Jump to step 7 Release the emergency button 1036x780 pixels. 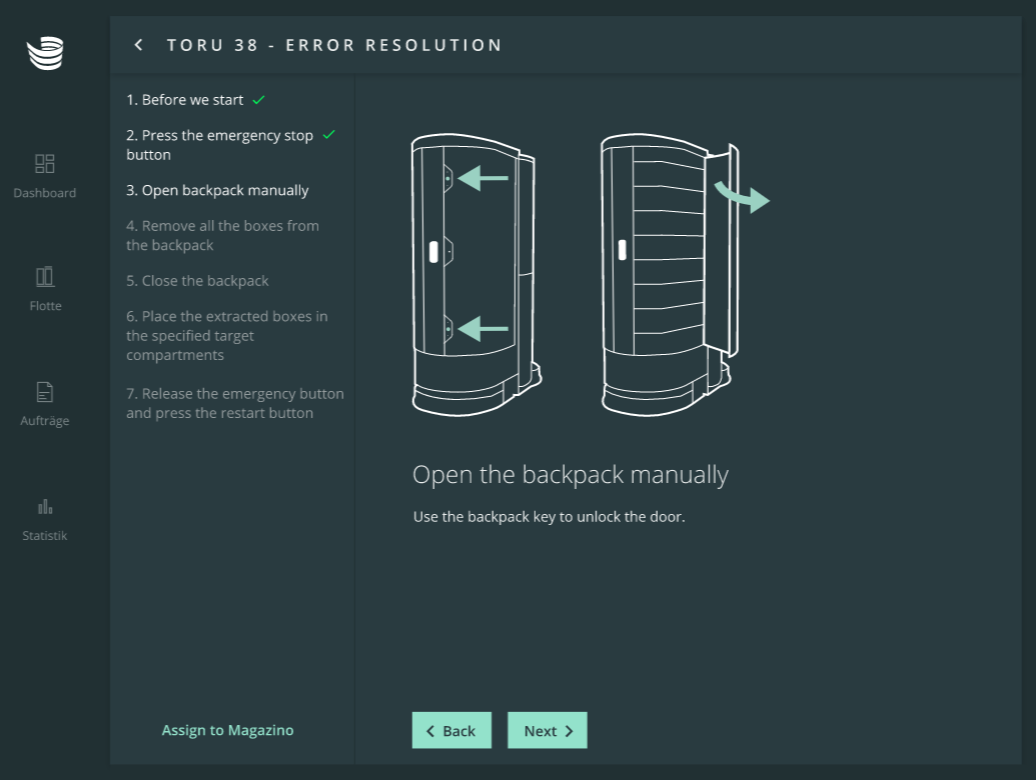point(234,403)
